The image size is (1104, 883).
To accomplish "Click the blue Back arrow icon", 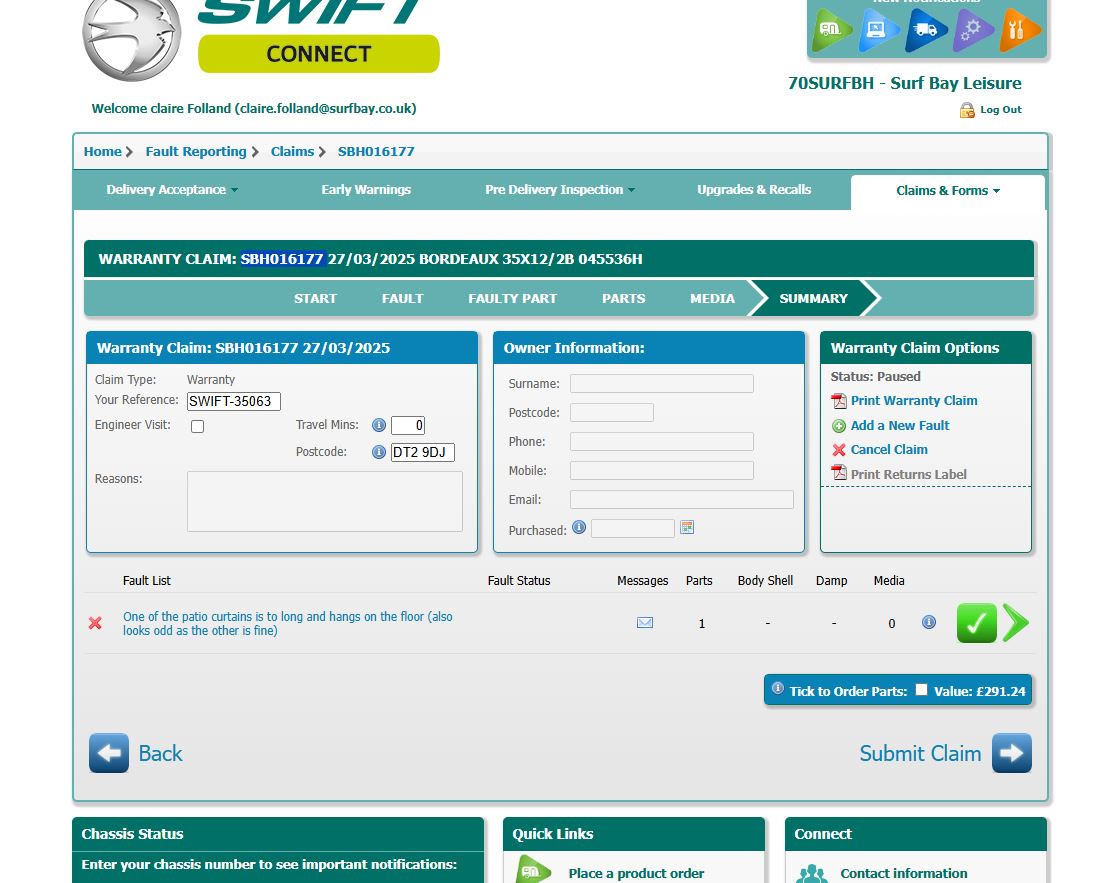I will (x=108, y=753).
